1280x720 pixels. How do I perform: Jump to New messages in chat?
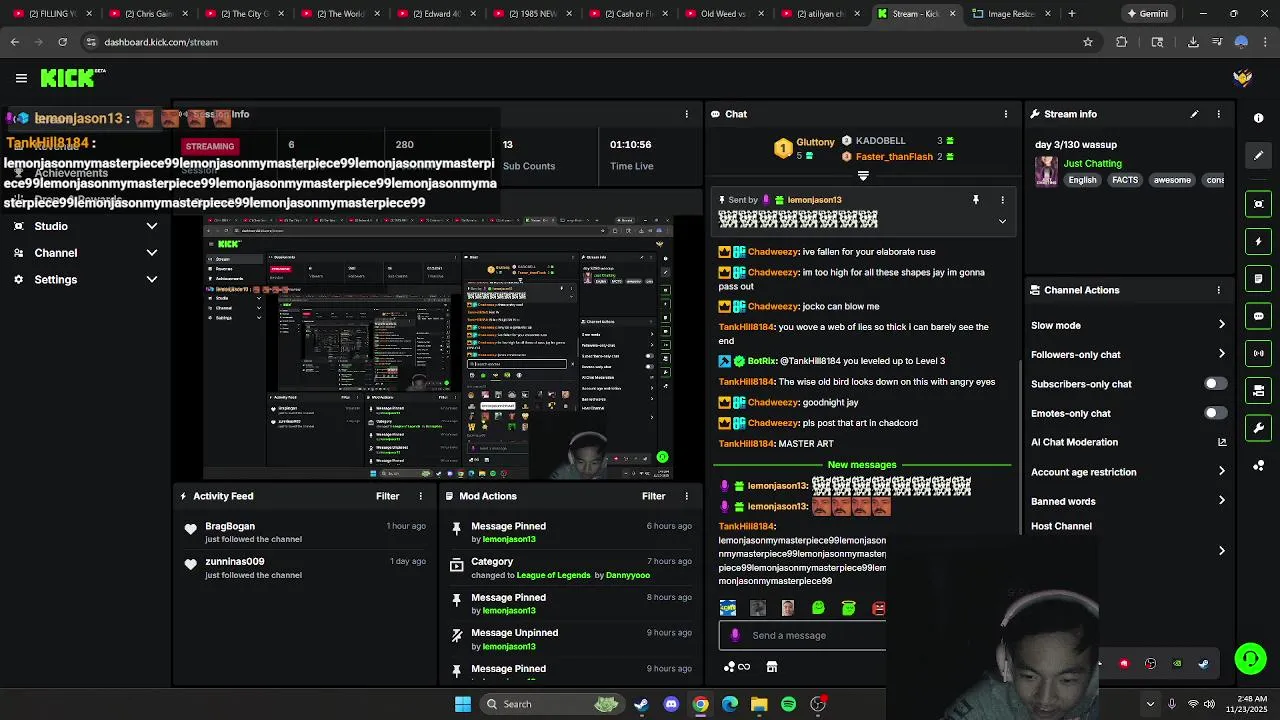click(x=862, y=465)
